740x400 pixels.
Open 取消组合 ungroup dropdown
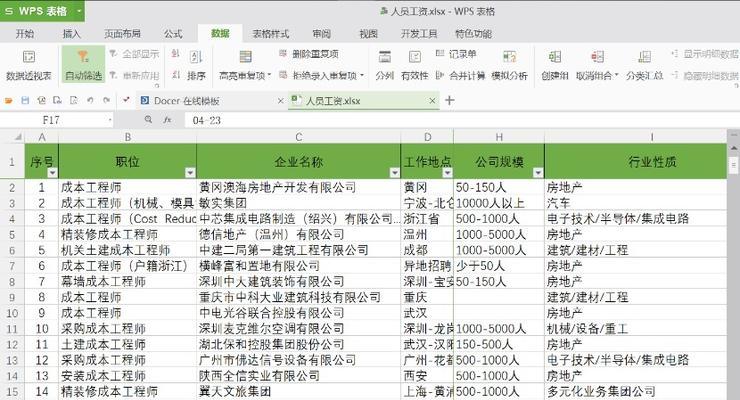point(597,65)
